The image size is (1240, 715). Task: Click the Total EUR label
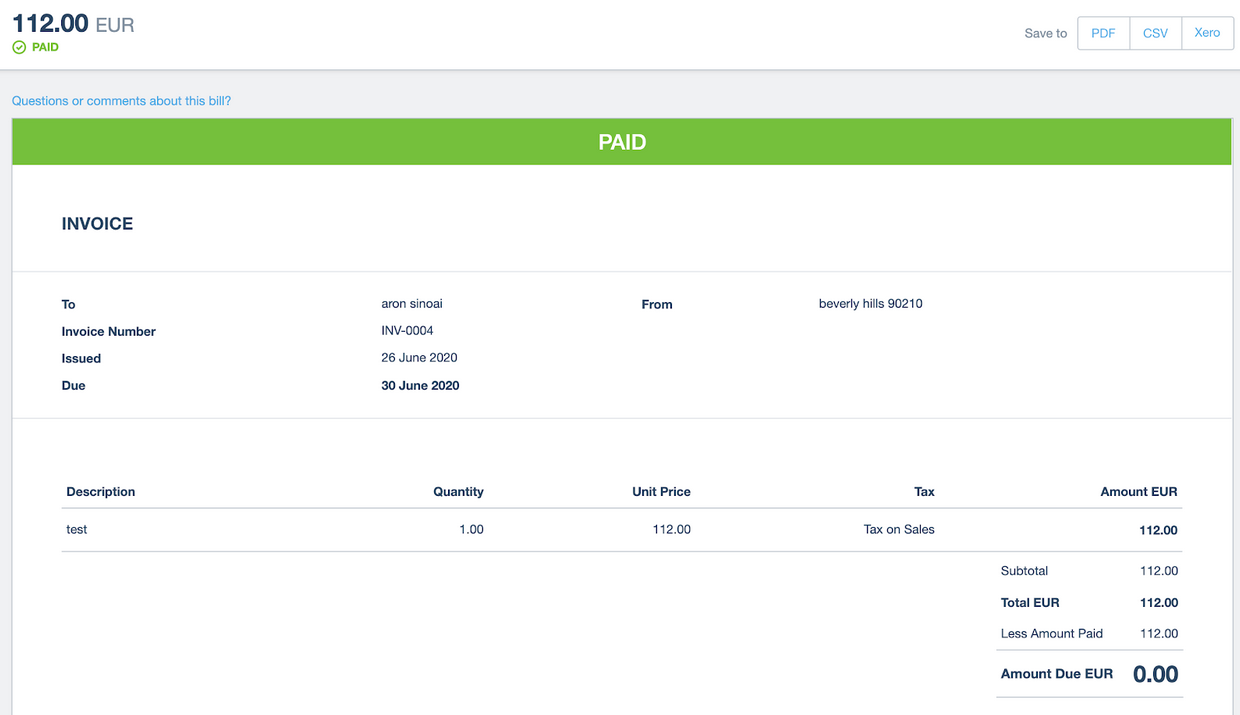[1030, 603]
